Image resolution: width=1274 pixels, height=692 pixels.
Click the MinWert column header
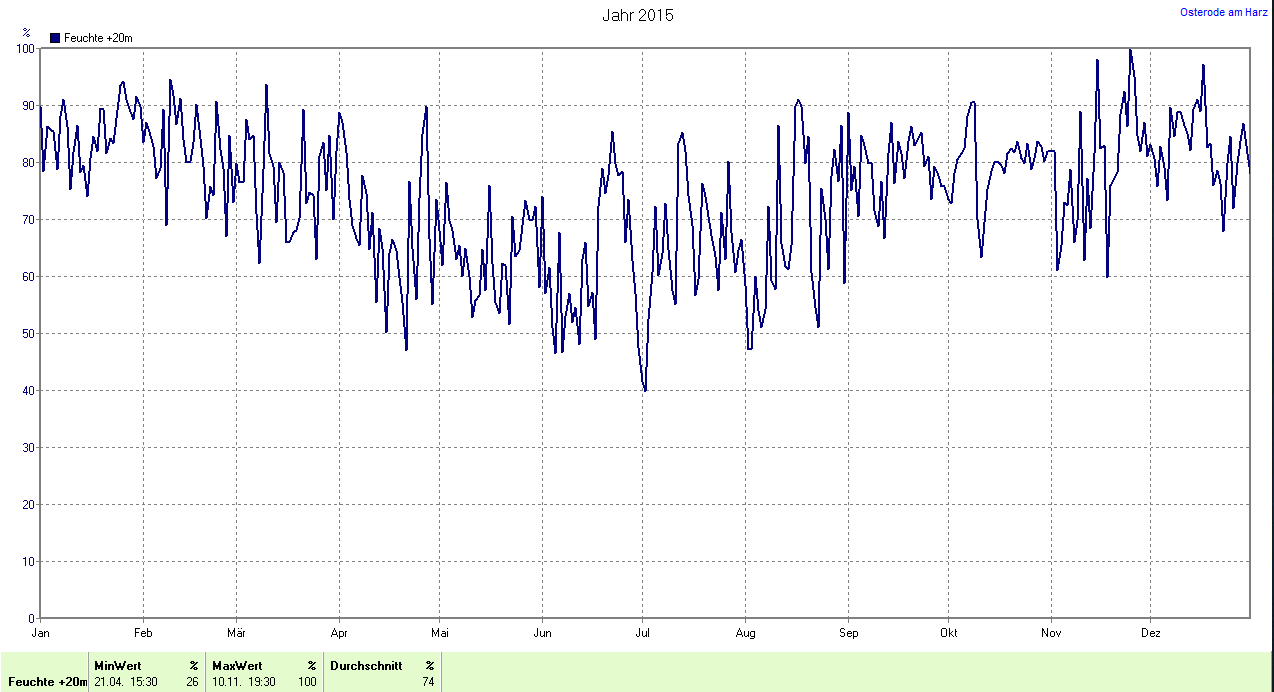(118, 665)
